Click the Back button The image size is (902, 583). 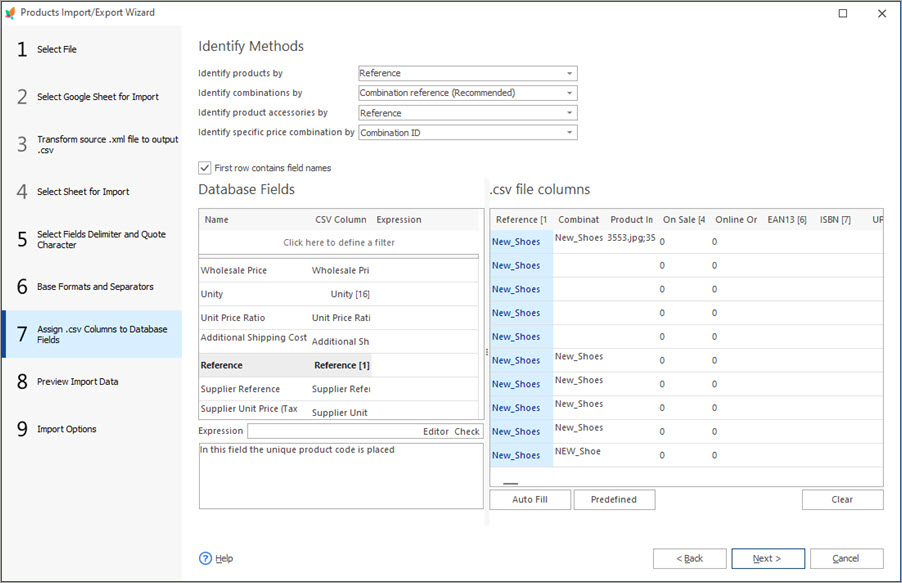click(x=689, y=558)
